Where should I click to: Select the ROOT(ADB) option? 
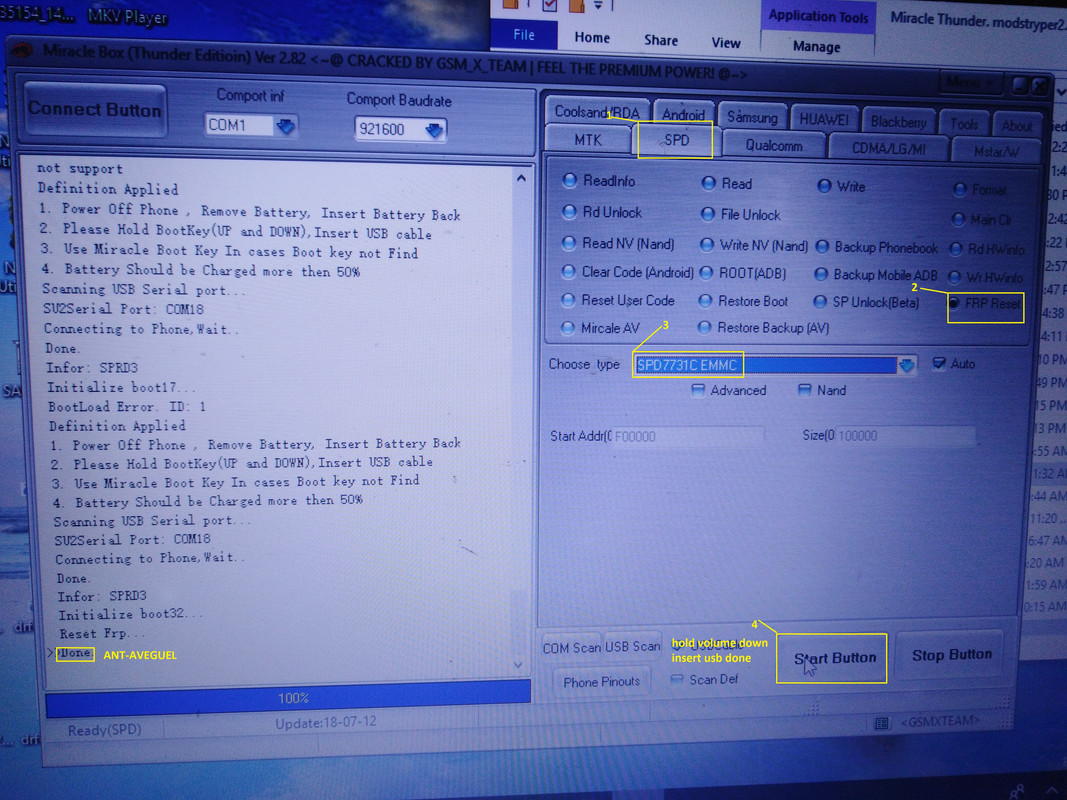click(x=742, y=273)
